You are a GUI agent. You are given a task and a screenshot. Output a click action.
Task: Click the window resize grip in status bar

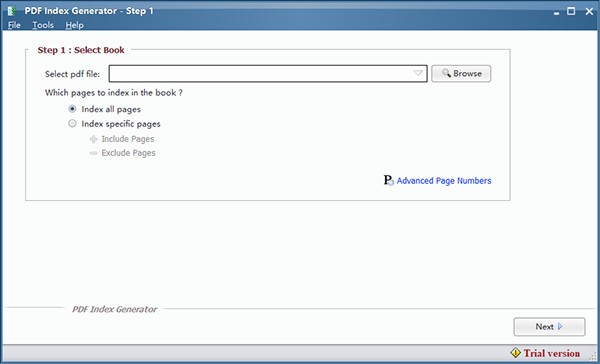pos(593,356)
